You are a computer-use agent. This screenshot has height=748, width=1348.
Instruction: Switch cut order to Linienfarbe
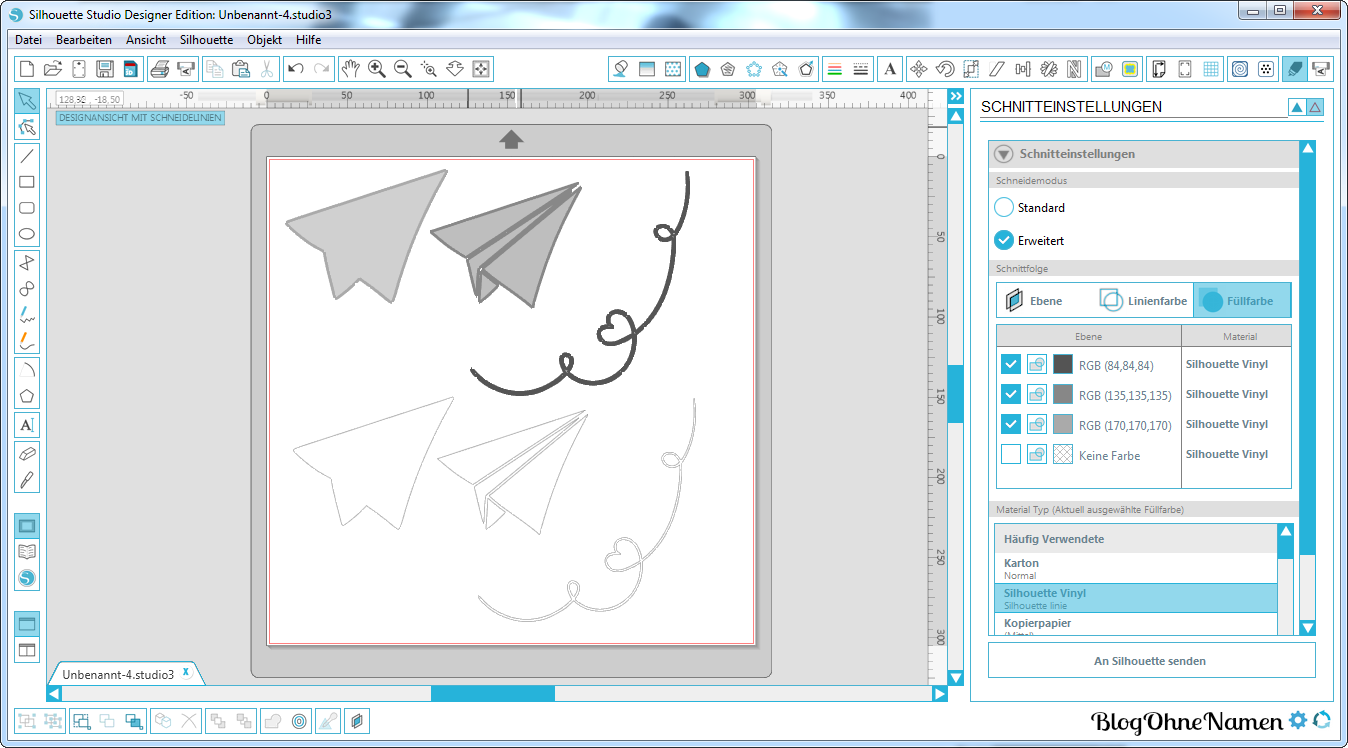(1143, 300)
